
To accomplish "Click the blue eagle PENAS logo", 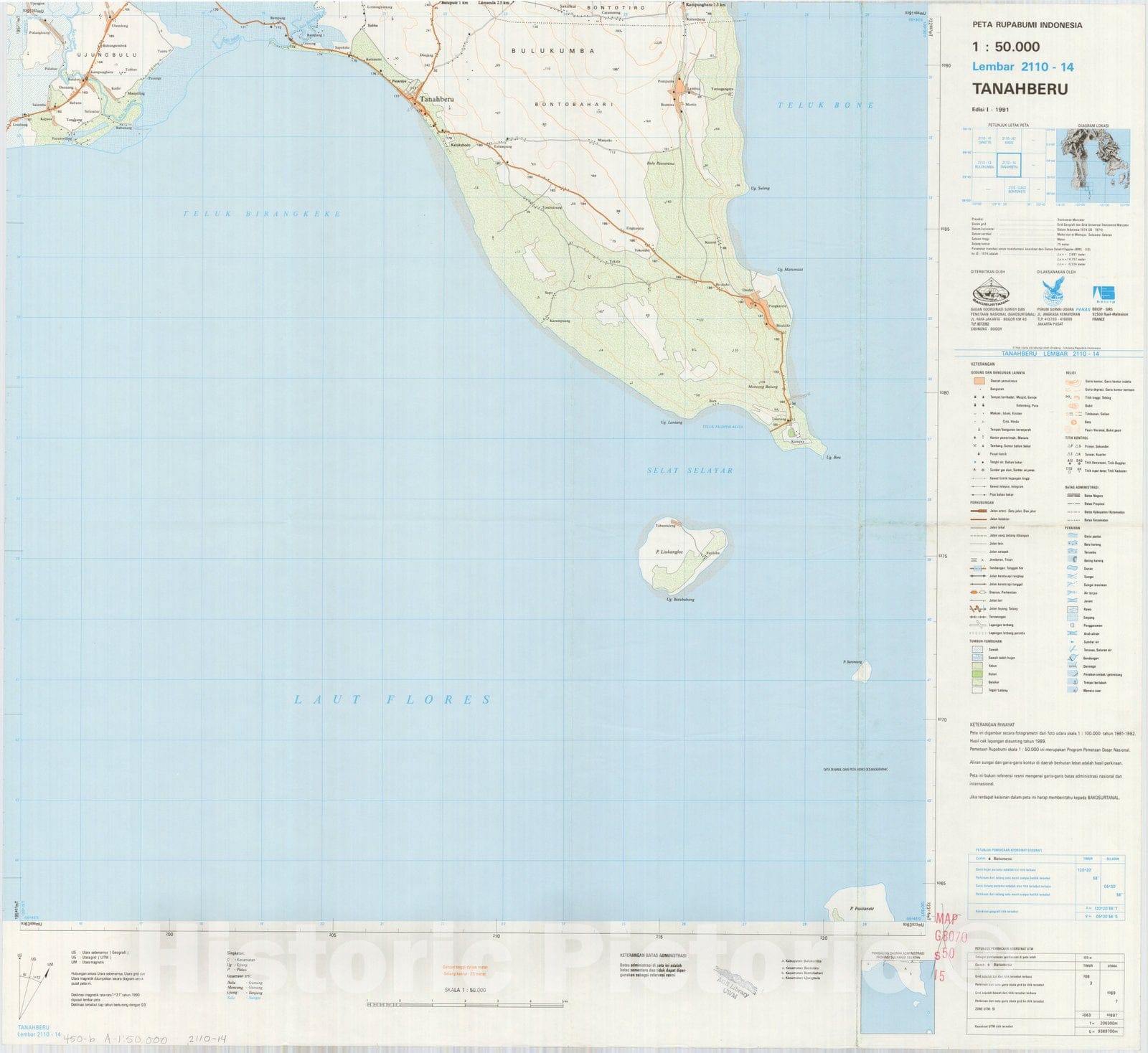I will pos(1052,293).
